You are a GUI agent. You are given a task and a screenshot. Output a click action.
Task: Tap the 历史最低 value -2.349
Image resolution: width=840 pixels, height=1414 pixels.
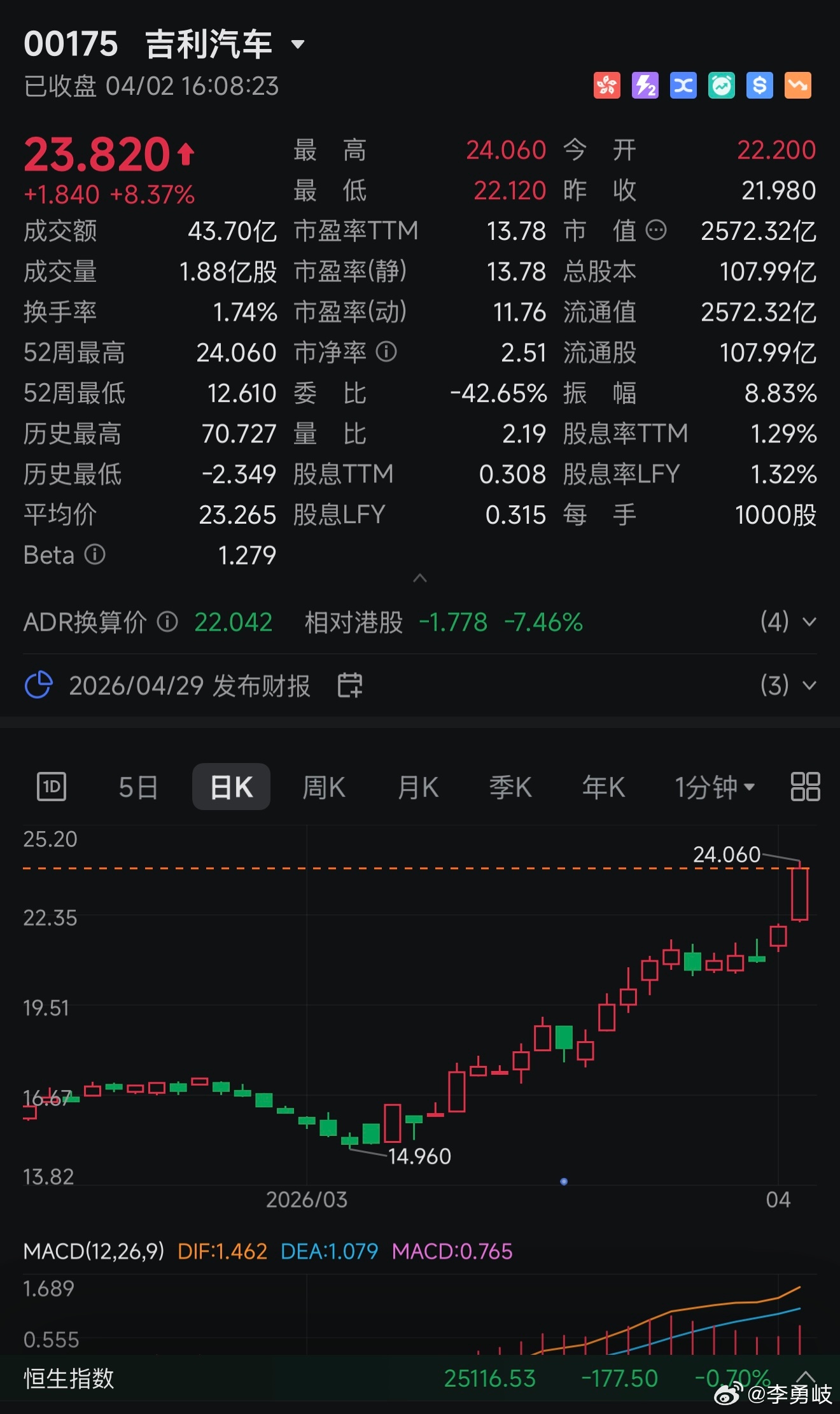coord(239,474)
